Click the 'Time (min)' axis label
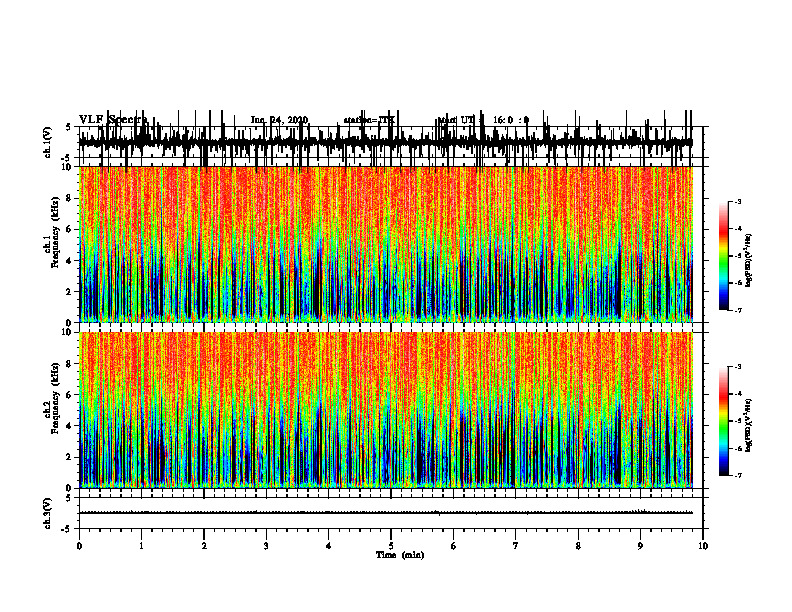This screenshot has width=792, height=612. (x=400, y=555)
